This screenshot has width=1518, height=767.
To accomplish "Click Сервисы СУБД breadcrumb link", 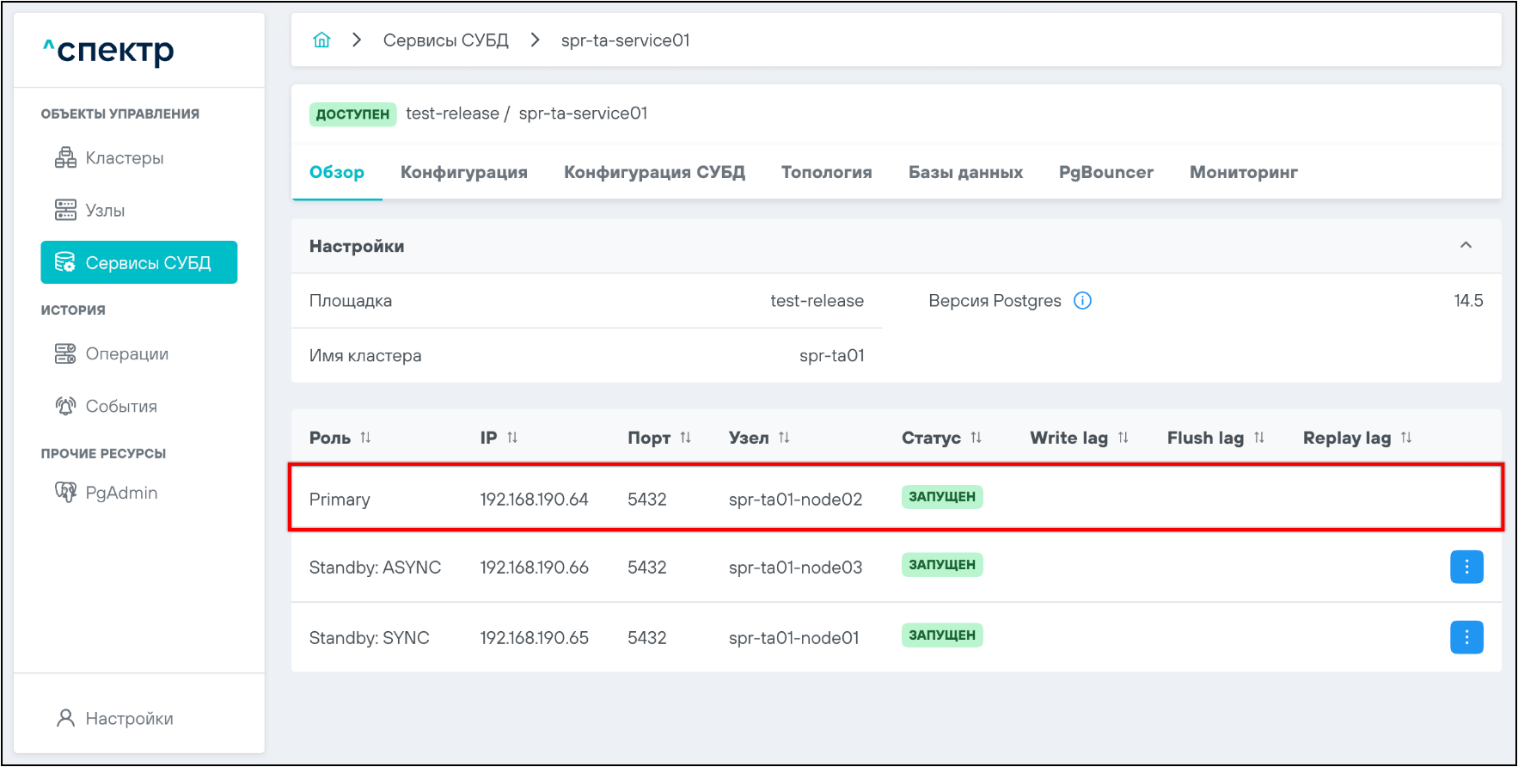I will pos(446,41).
